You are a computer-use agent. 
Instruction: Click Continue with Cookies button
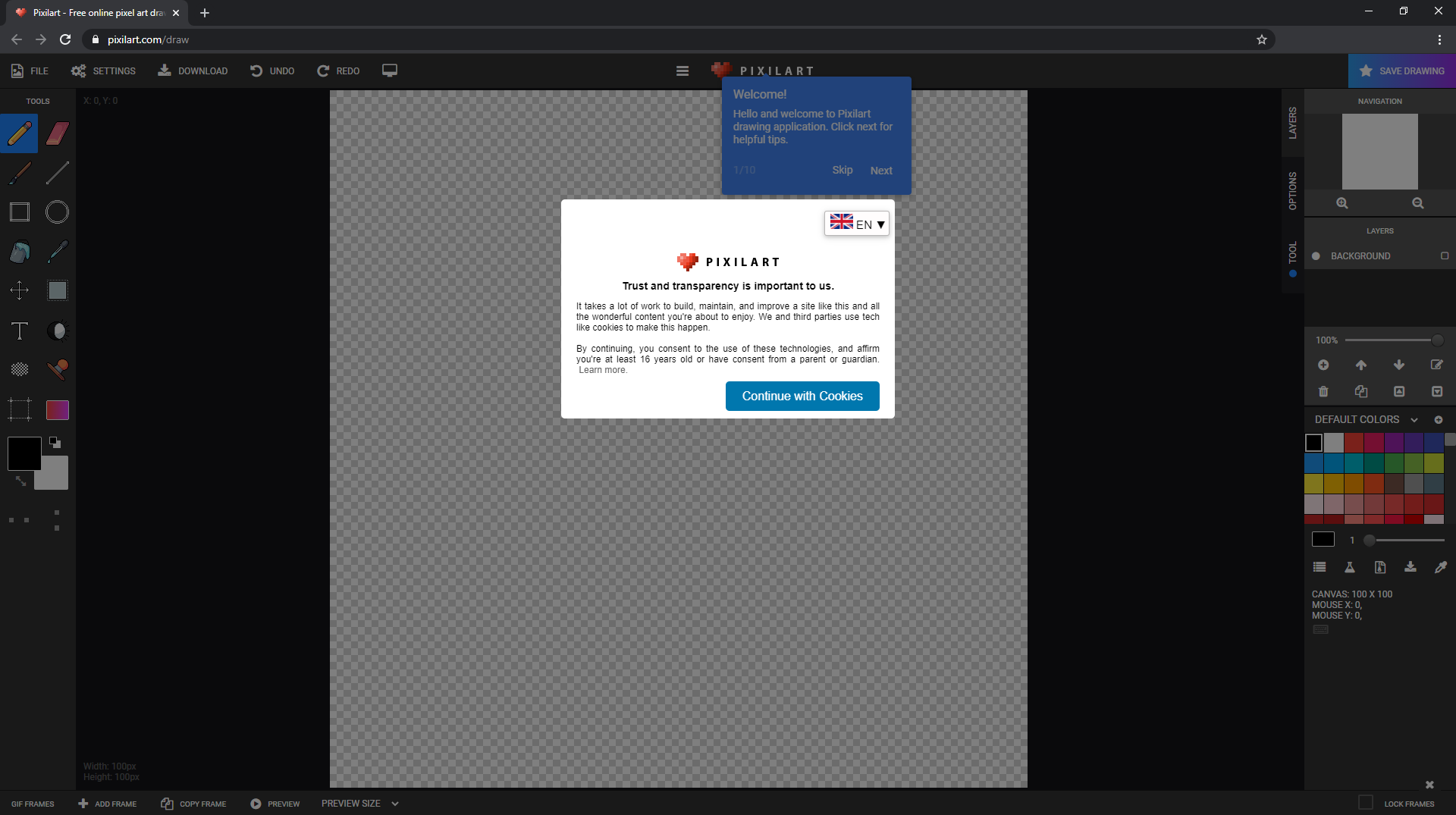tap(802, 396)
